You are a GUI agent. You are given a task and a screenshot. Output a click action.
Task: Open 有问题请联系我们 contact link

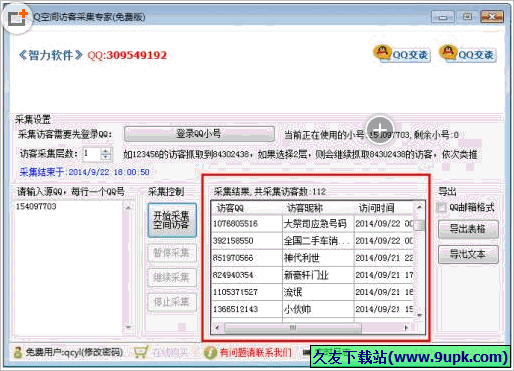coord(255,352)
